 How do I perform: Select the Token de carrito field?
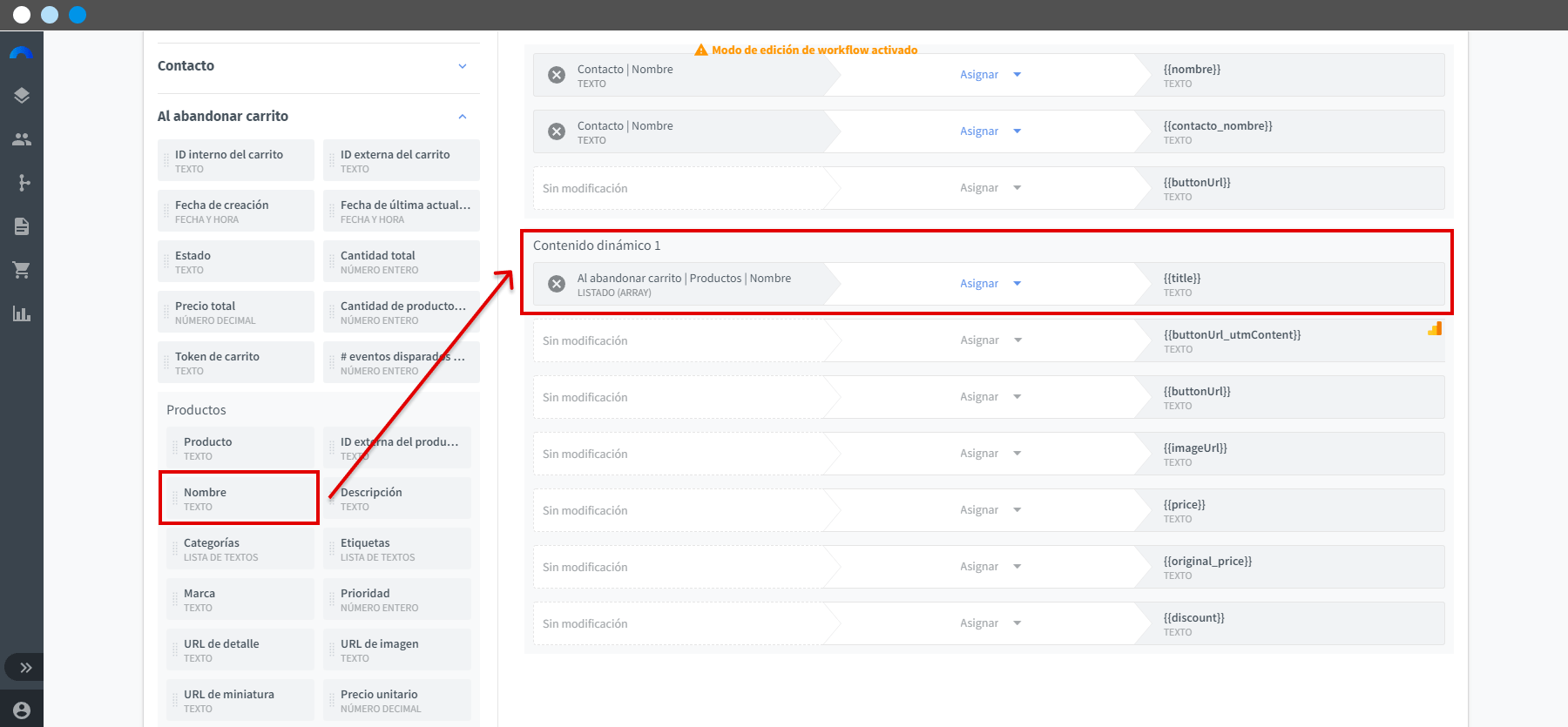(x=236, y=362)
